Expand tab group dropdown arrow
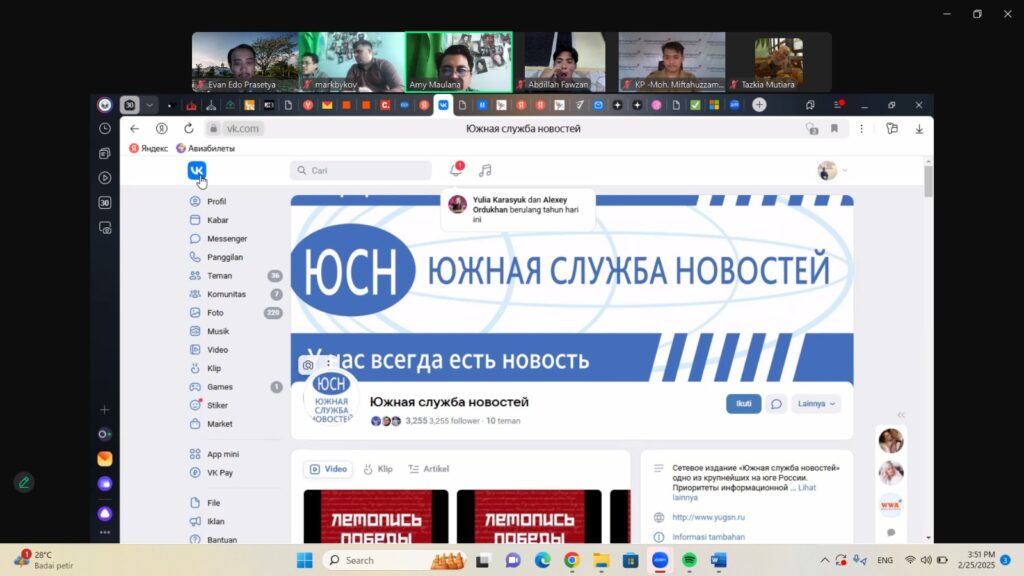 click(x=150, y=104)
